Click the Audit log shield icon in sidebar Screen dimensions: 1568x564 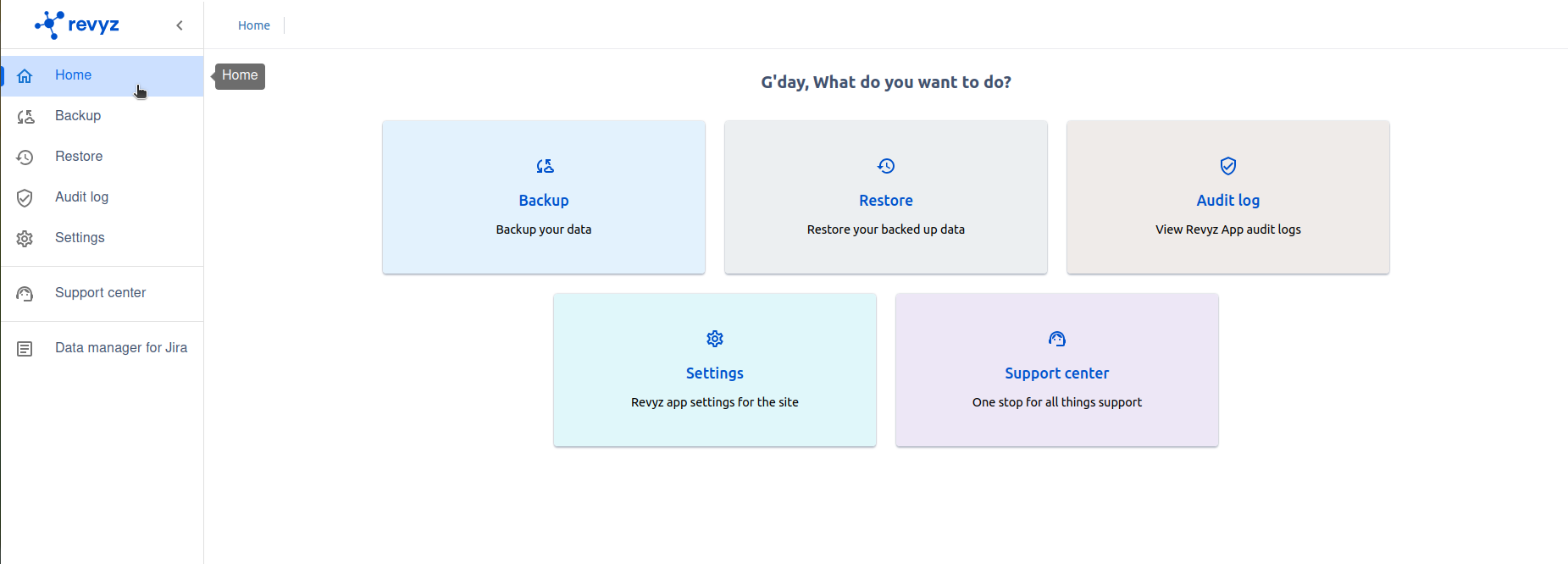25,198
